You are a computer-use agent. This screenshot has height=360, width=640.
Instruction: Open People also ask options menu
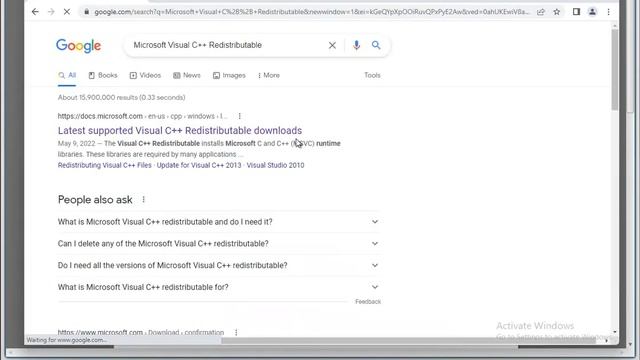tap(143, 200)
